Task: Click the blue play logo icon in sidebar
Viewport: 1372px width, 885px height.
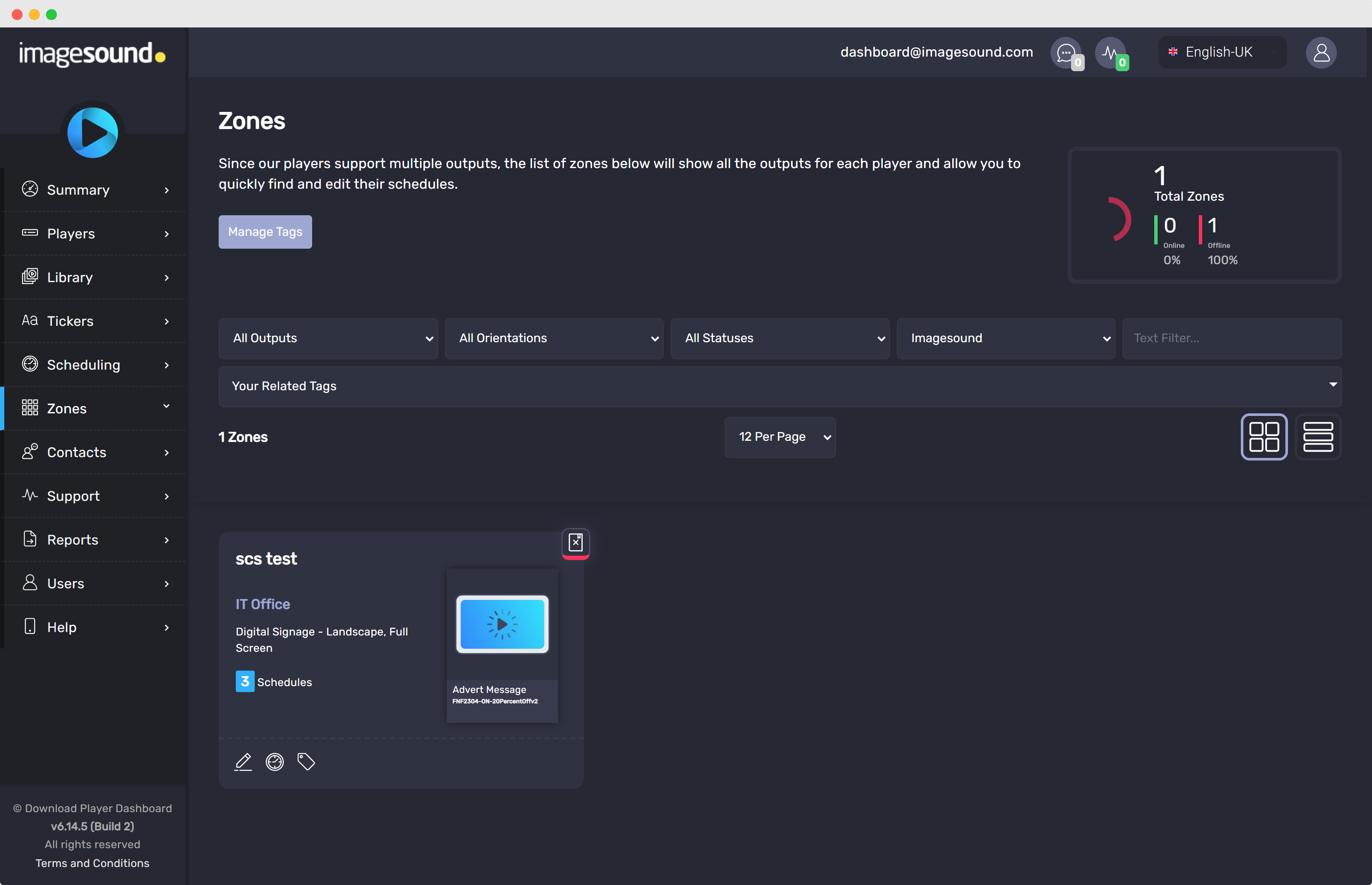Action: 93,133
